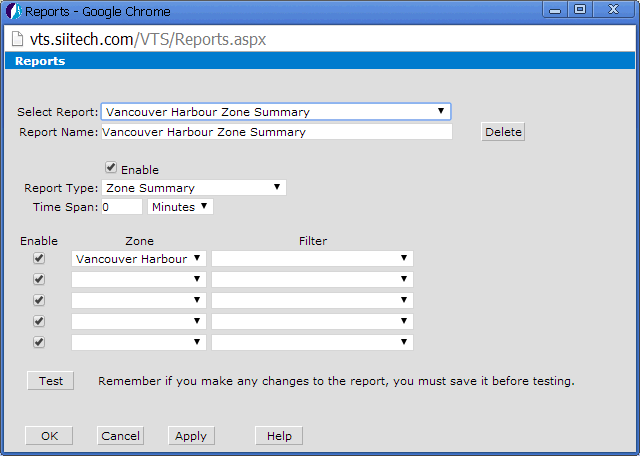Toggle the second zone row enable checkbox
The height and width of the screenshot is (456, 640).
(39, 279)
